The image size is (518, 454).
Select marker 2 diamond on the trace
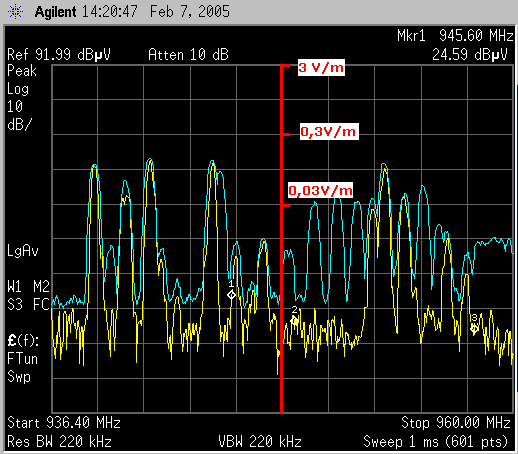point(294,321)
